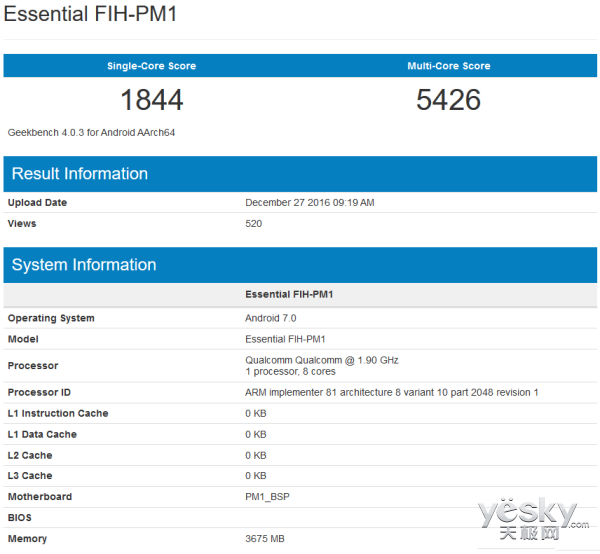600x554 pixels.
Task: Select the 'Single-Core Score' header
Action: pos(152,66)
